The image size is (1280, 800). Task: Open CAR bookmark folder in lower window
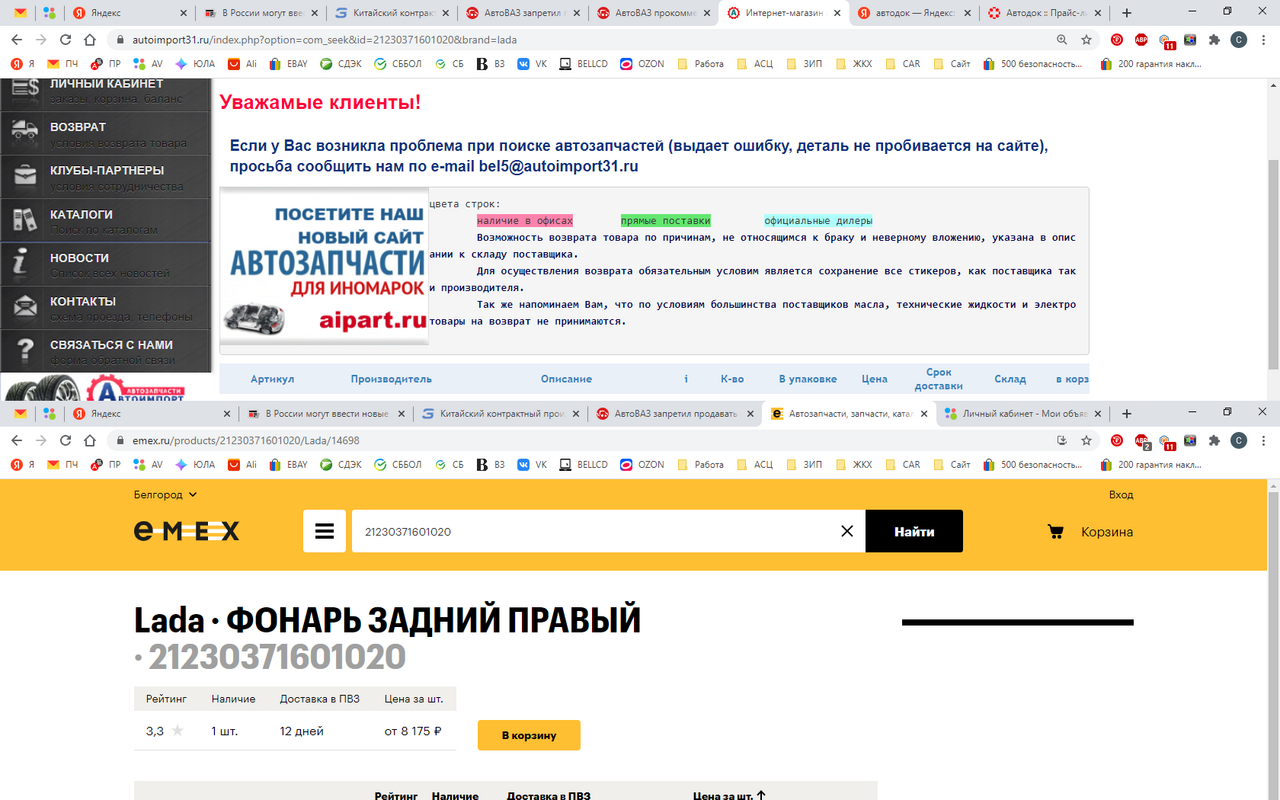(902, 464)
